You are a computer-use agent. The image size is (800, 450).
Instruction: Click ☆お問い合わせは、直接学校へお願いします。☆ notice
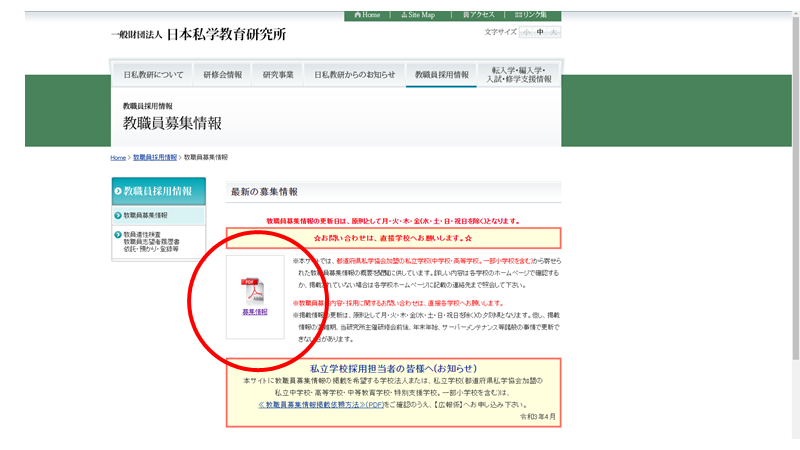(393, 238)
